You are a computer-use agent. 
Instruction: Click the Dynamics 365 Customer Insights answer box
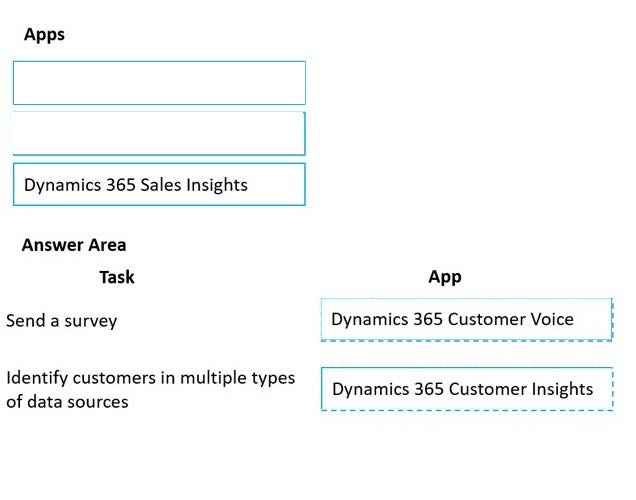[x=467, y=389]
